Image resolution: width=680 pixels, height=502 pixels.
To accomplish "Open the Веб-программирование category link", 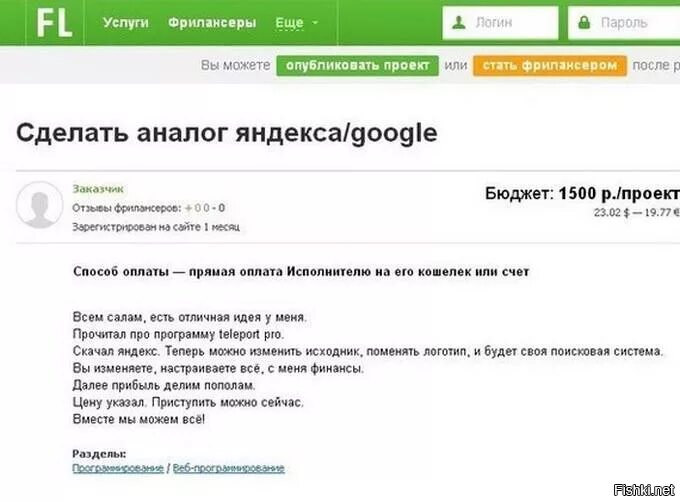I will click(229, 468).
